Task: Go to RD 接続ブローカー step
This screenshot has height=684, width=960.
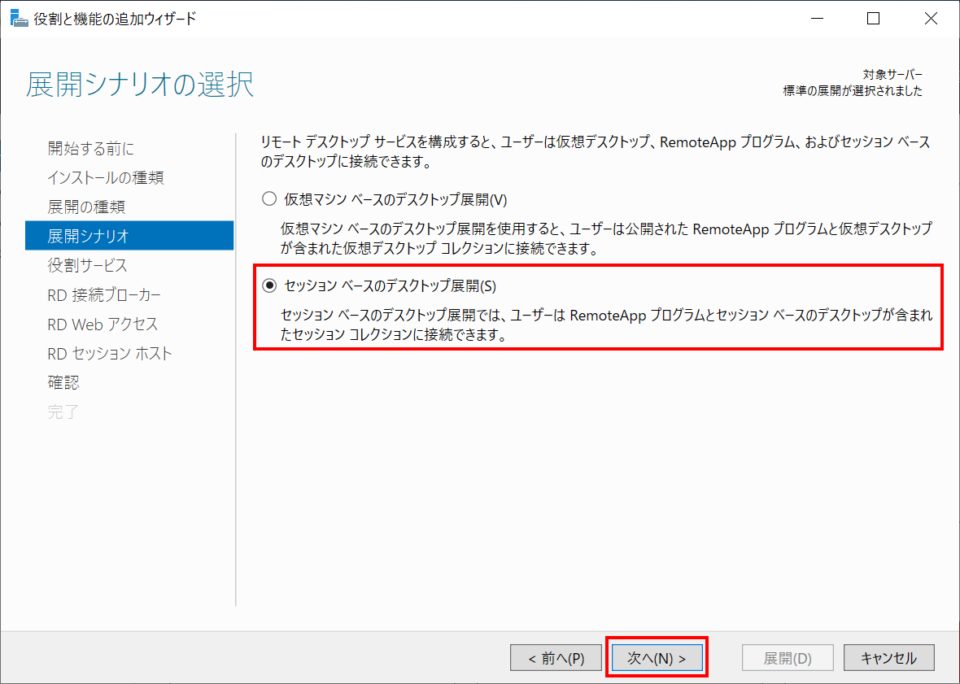Action: (104, 295)
